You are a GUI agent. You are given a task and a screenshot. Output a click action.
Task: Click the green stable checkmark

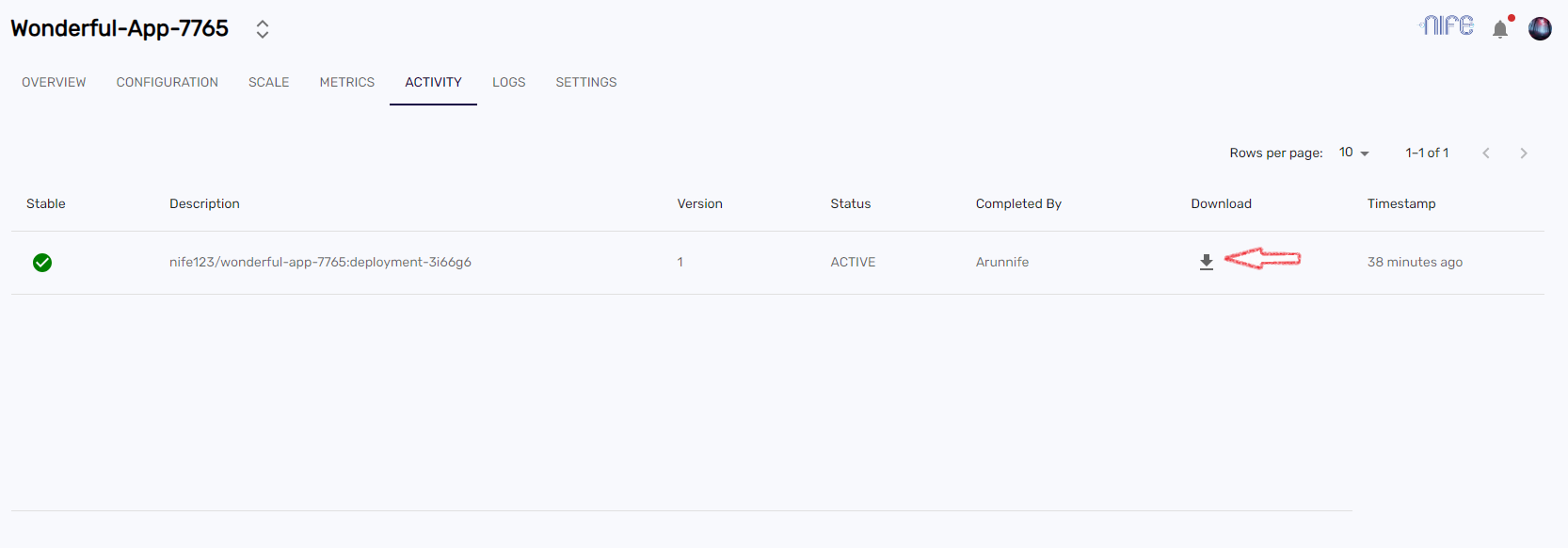coord(41,263)
